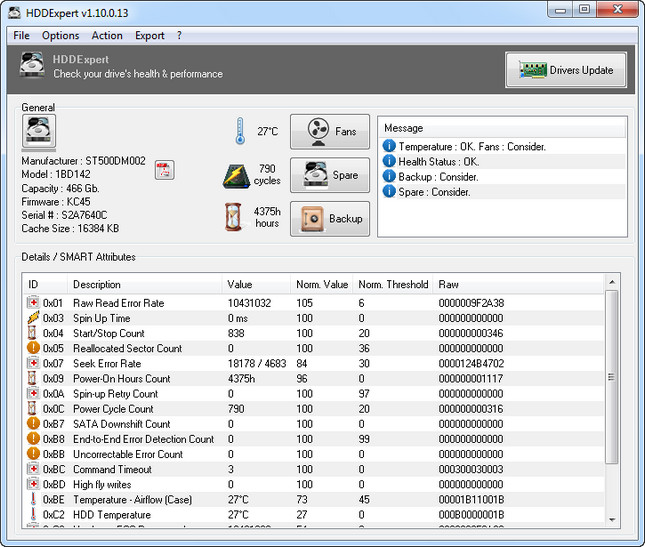Sort by the Norm. Threshold column header

tap(393, 284)
